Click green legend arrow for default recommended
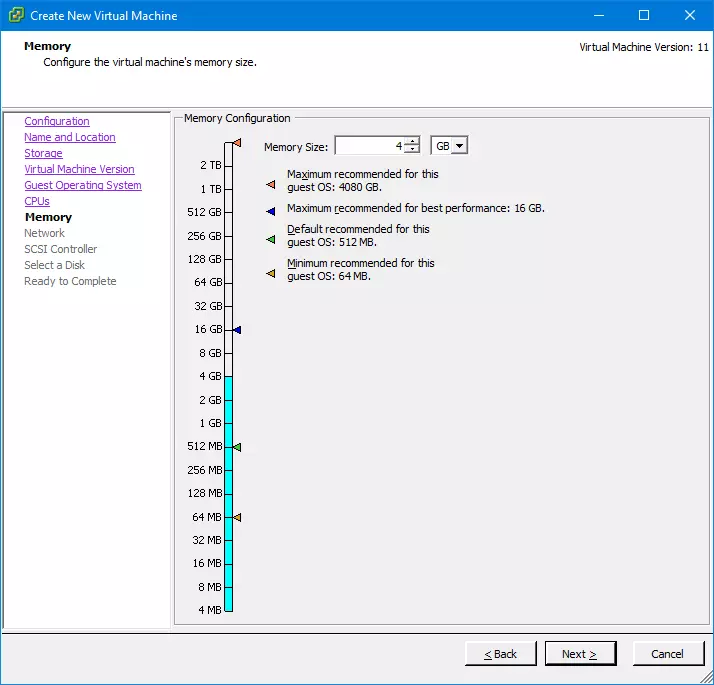This screenshot has width=714, height=685. pyautogui.click(x=270, y=239)
